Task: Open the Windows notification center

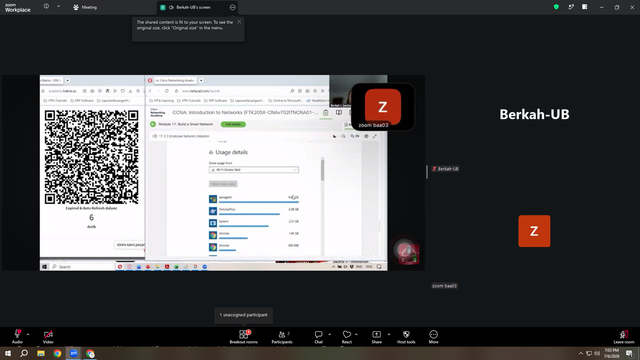Action: click(629, 353)
